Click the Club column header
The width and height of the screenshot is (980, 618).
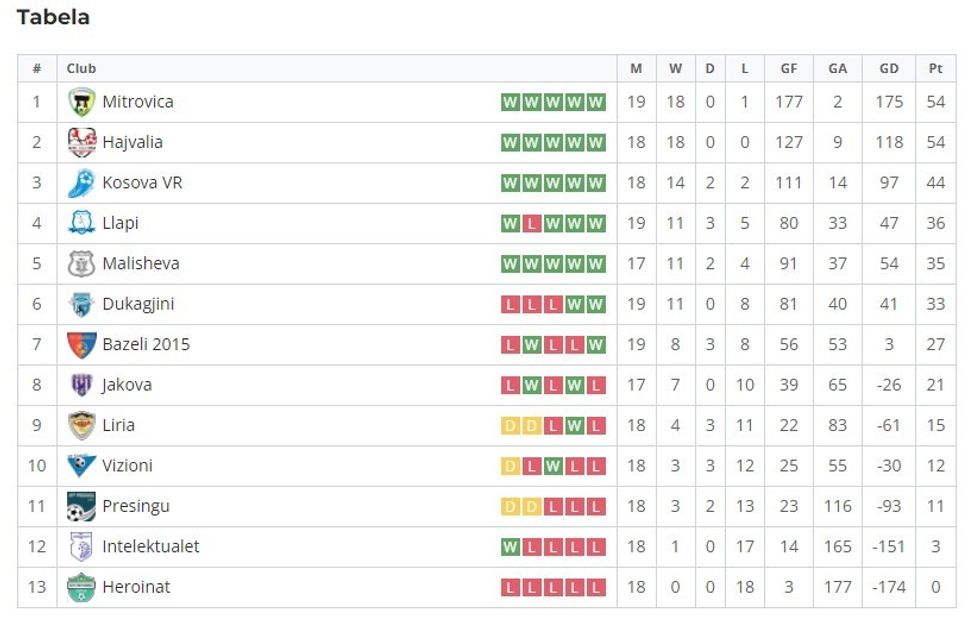[x=81, y=69]
